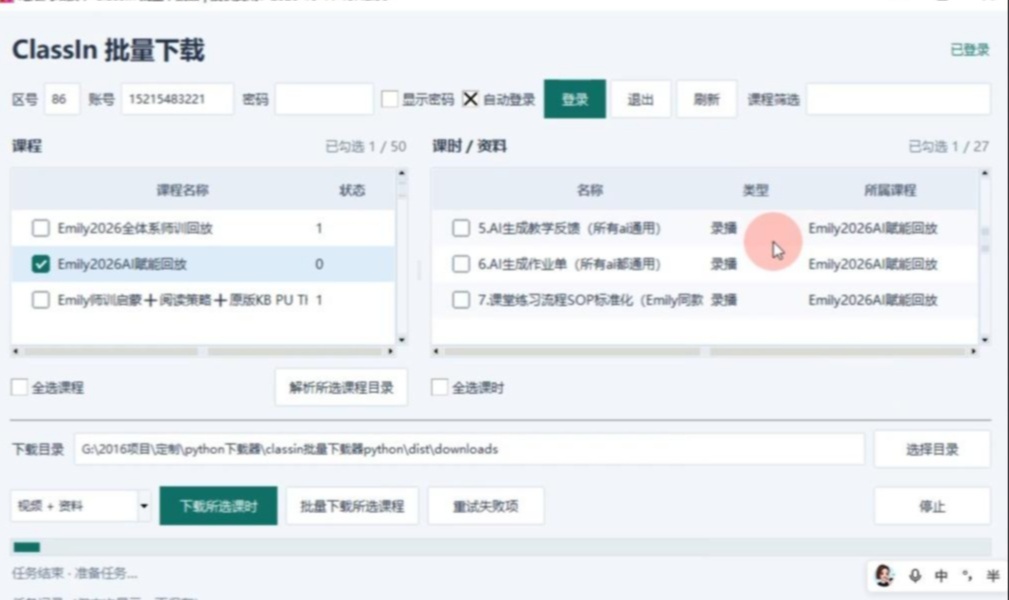Click the 已登录 status text

coord(970,50)
